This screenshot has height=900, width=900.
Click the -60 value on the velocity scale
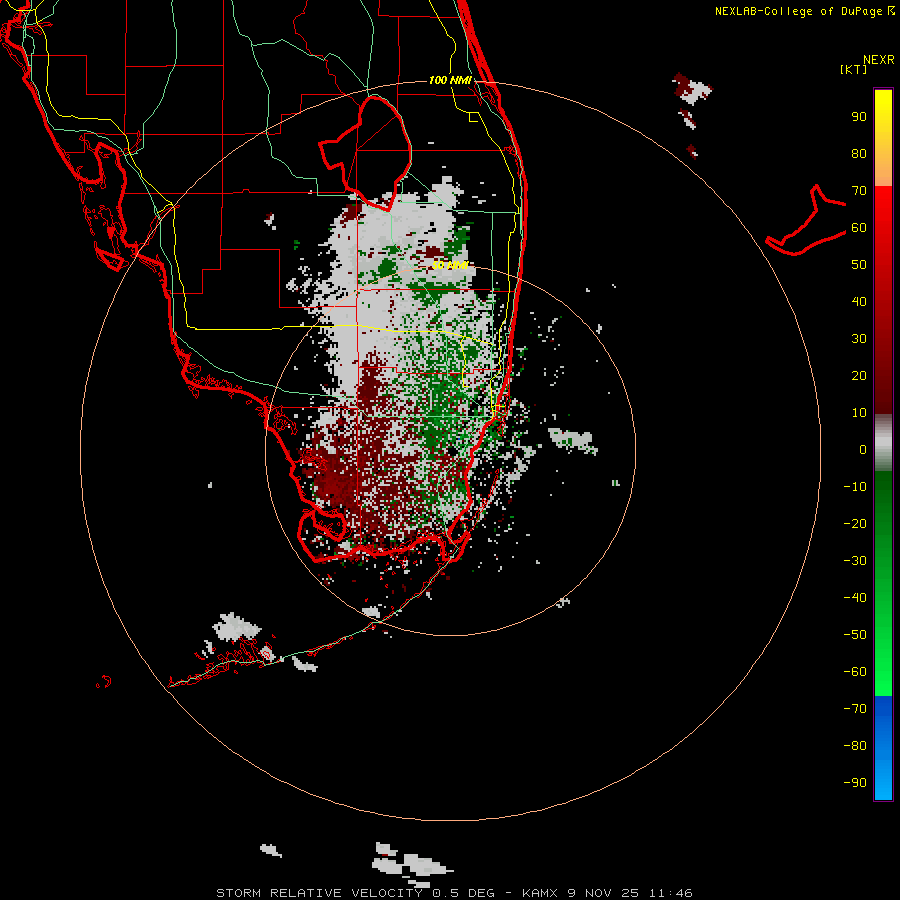pos(855,672)
